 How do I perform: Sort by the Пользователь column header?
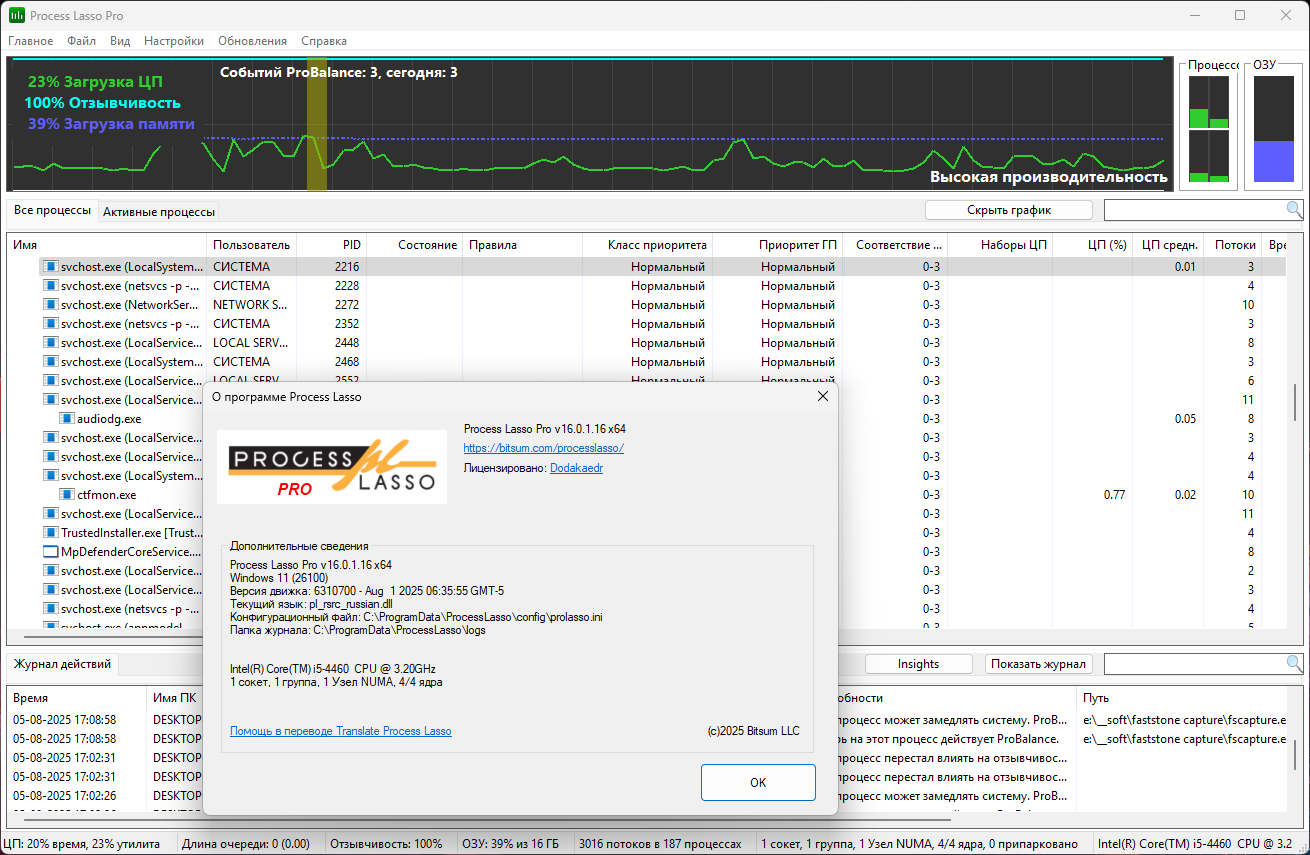click(x=252, y=245)
